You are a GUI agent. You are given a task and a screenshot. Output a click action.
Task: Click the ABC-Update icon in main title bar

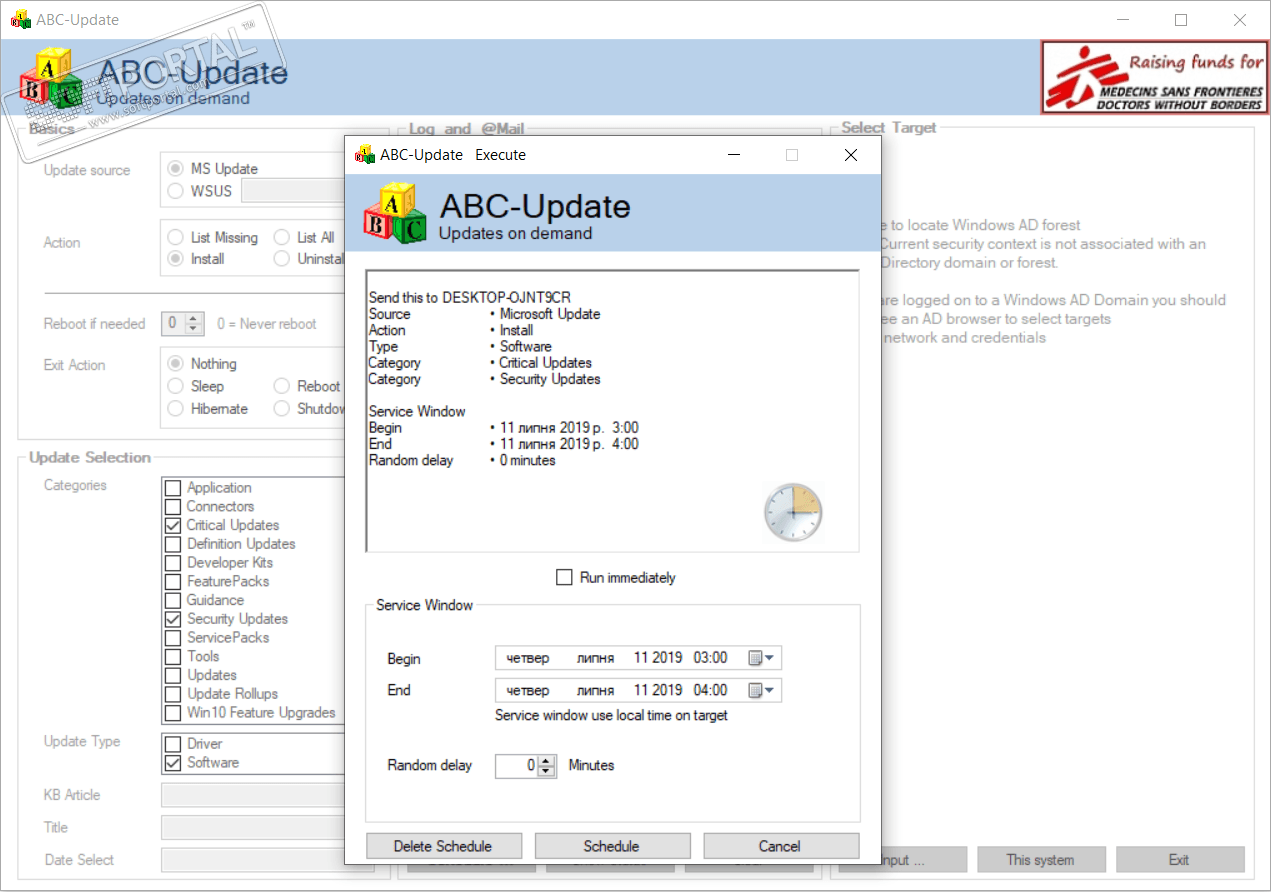point(20,20)
